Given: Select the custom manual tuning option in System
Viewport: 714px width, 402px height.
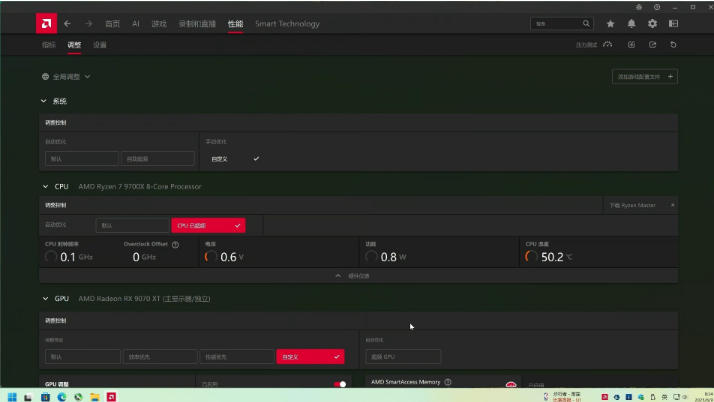Looking at the screenshot, I should tap(233, 159).
